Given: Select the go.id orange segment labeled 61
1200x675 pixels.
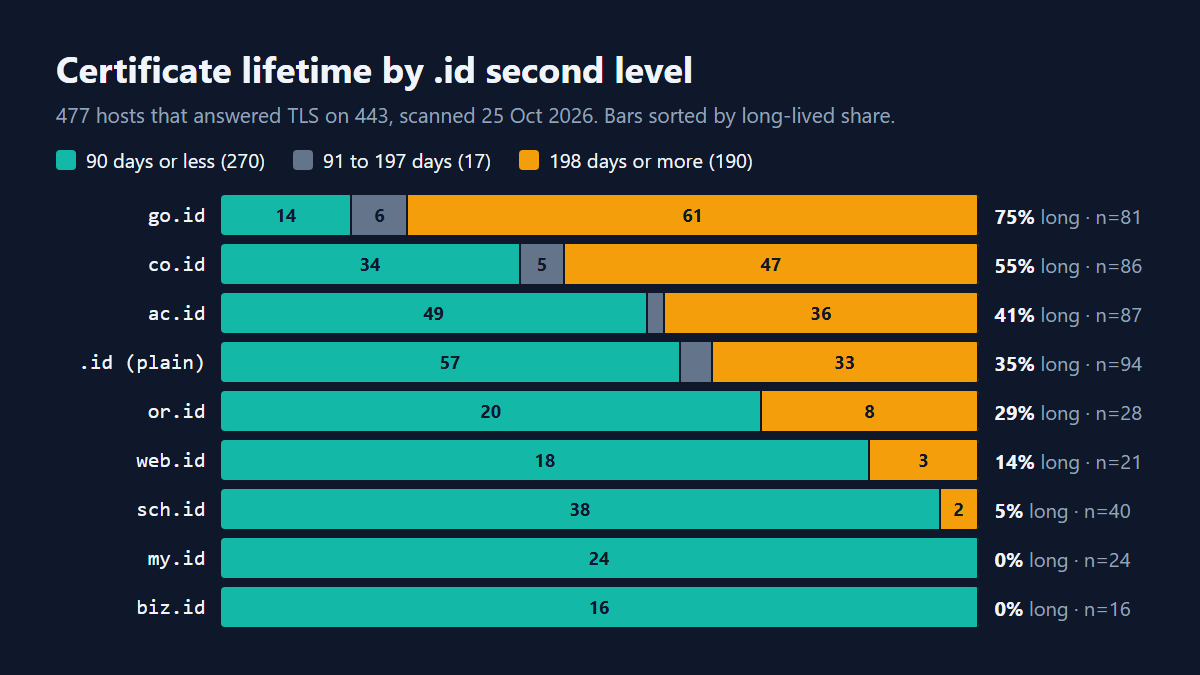Looking at the screenshot, I should pos(692,215).
